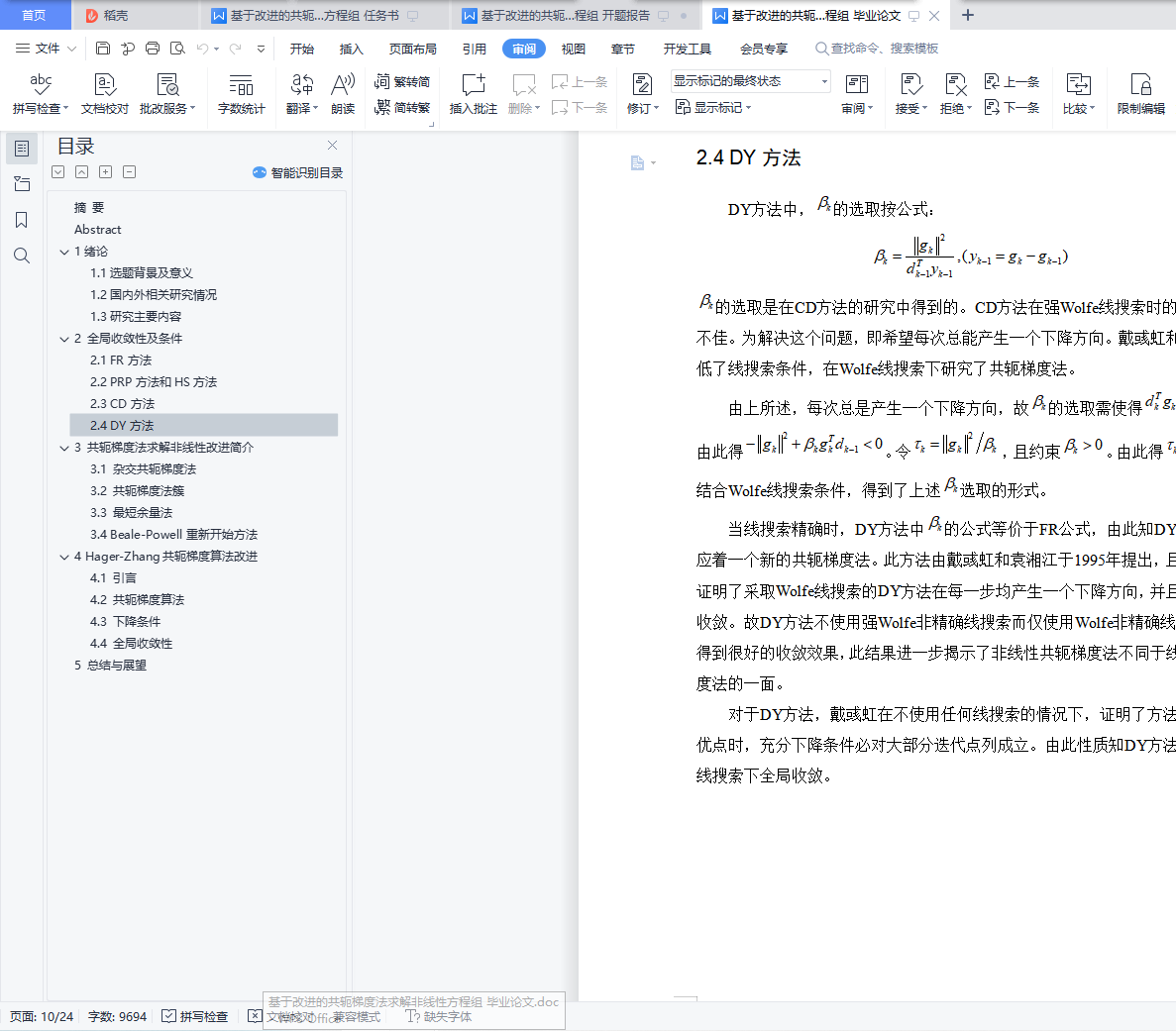This screenshot has width=1176, height=1031.
Task: Accept the change (接受)
Action: pyautogui.click(x=911, y=94)
